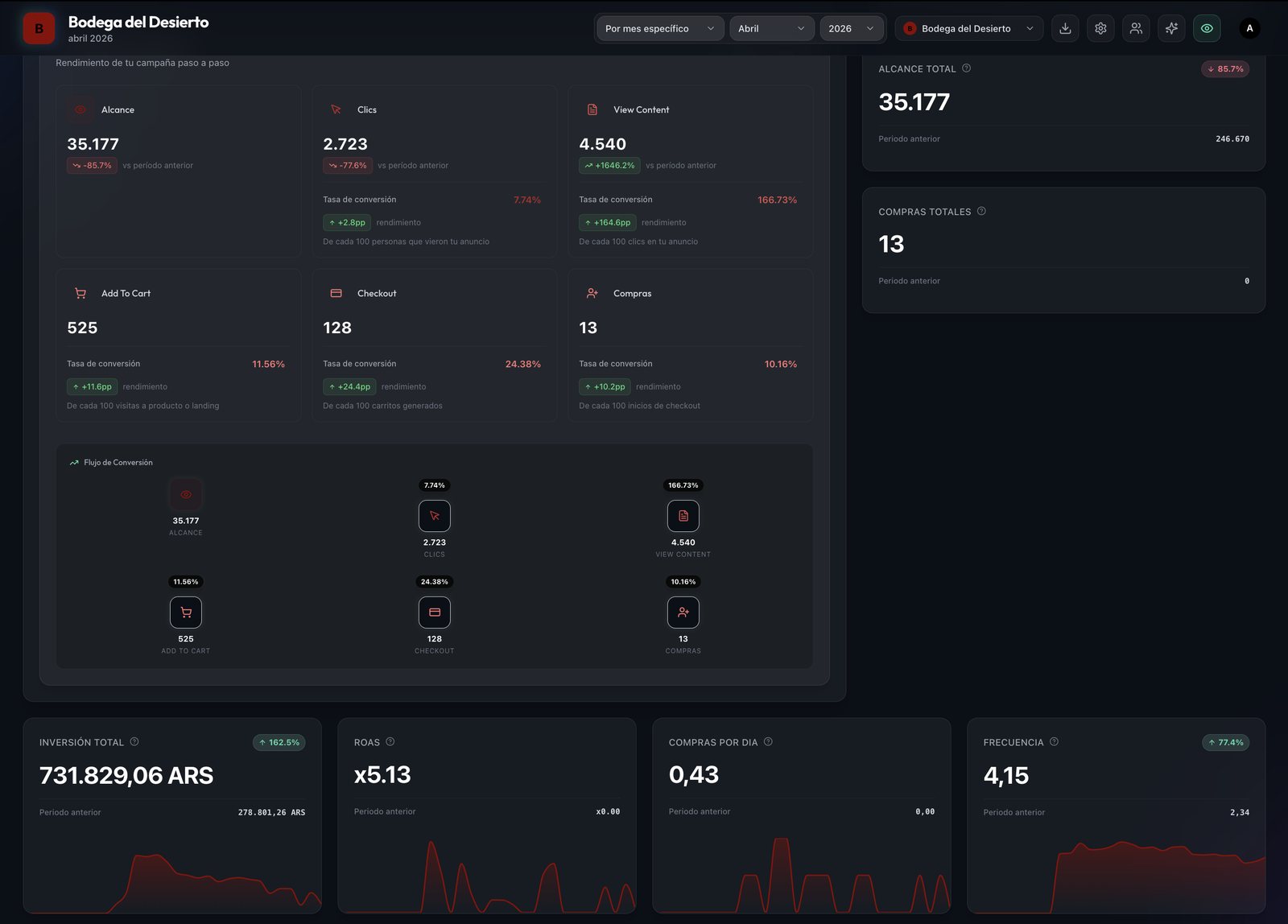Screen dimensions: 1288x924
Task: Click the FRECUENCIA sparkline chart
Action: [1117, 877]
